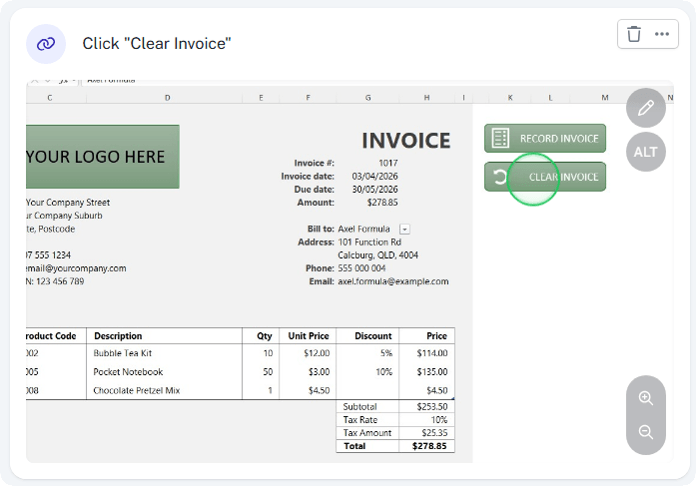696x486 pixels.
Task: Click the Axel Formula customer name
Action: pyautogui.click(x=364, y=229)
